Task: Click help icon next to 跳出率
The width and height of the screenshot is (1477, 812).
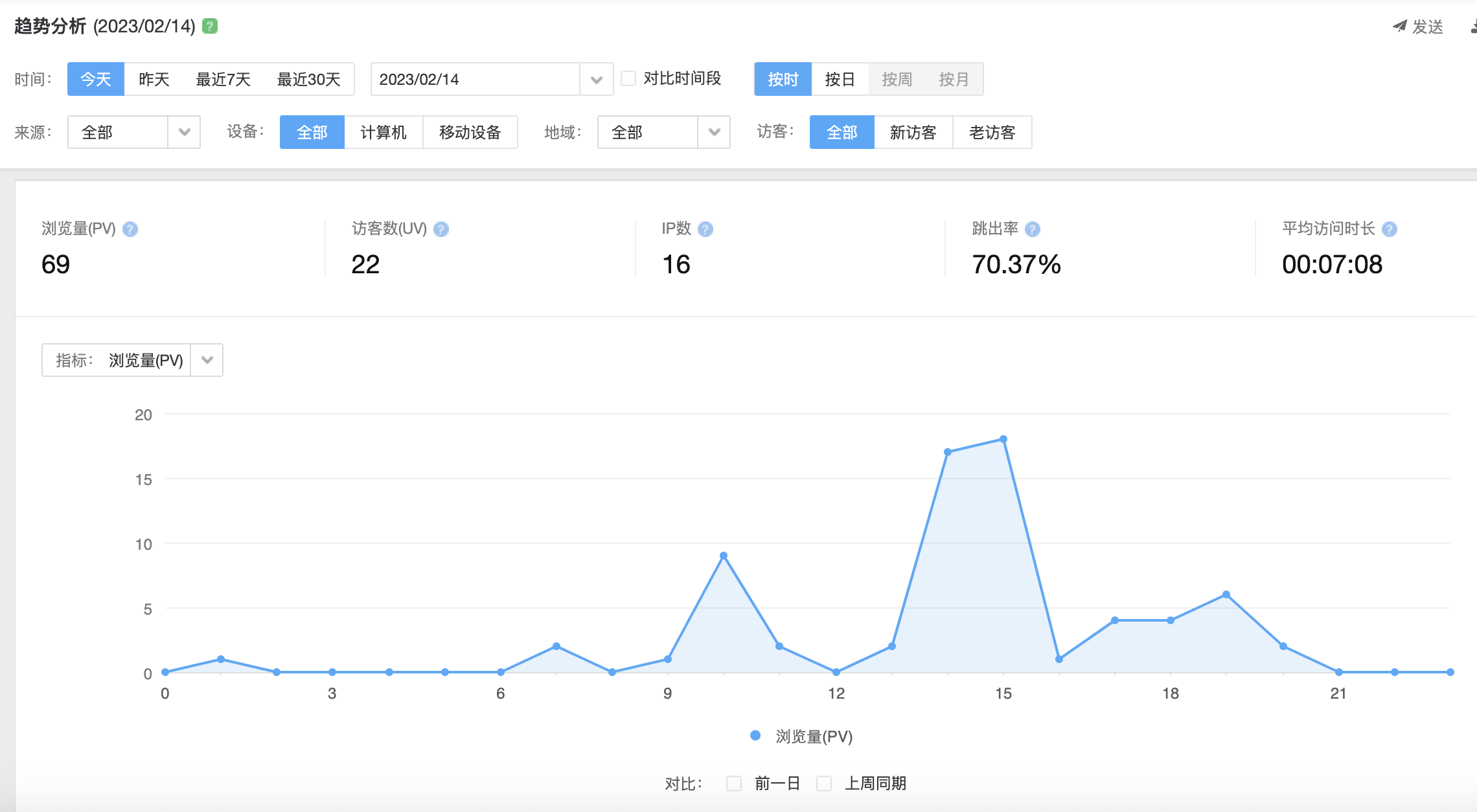Action: pyautogui.click(x=1033, y=229)
